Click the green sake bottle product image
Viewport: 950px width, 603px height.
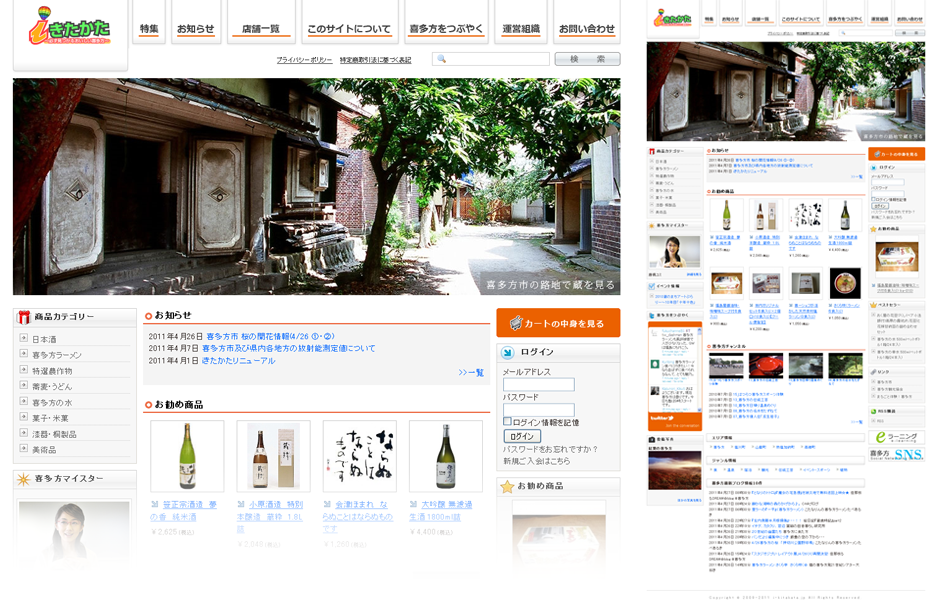(187, 456)
